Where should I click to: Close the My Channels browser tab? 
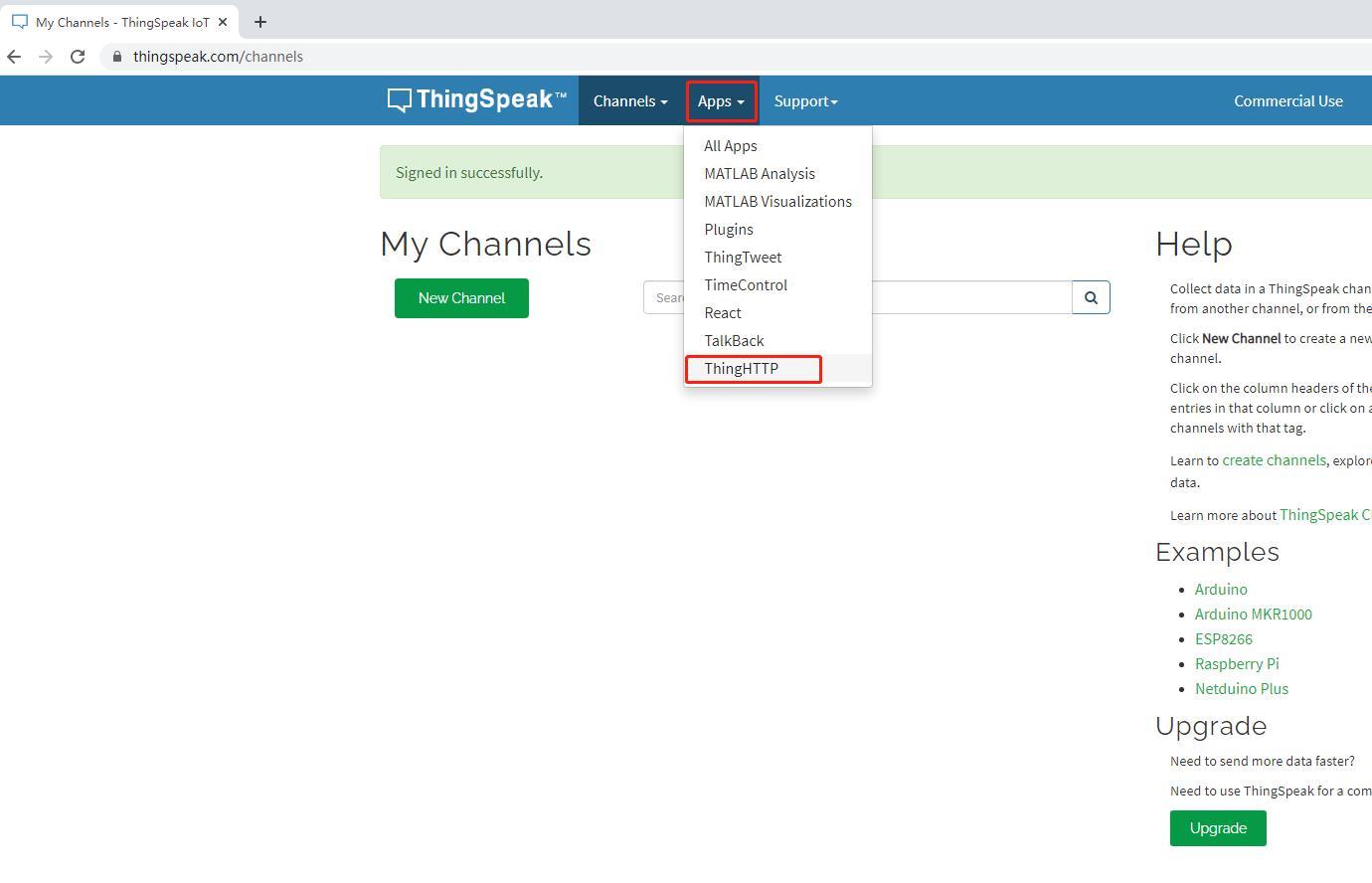pos(223,22)
